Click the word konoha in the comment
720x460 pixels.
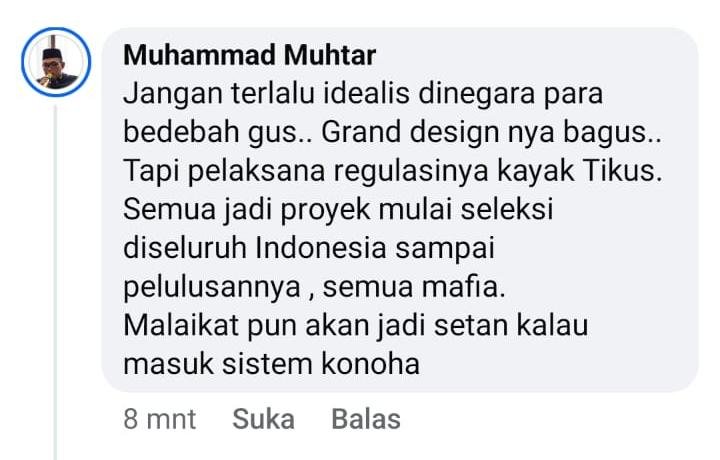tap(370, 364)
